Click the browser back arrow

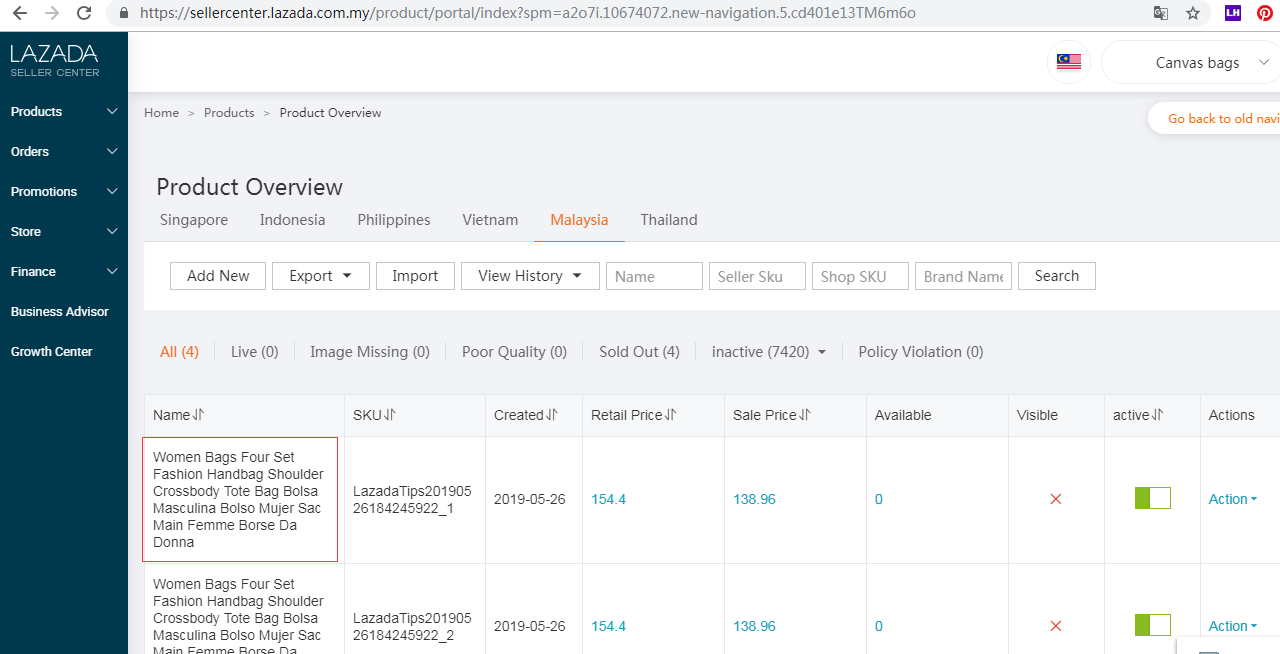[19, 13]
